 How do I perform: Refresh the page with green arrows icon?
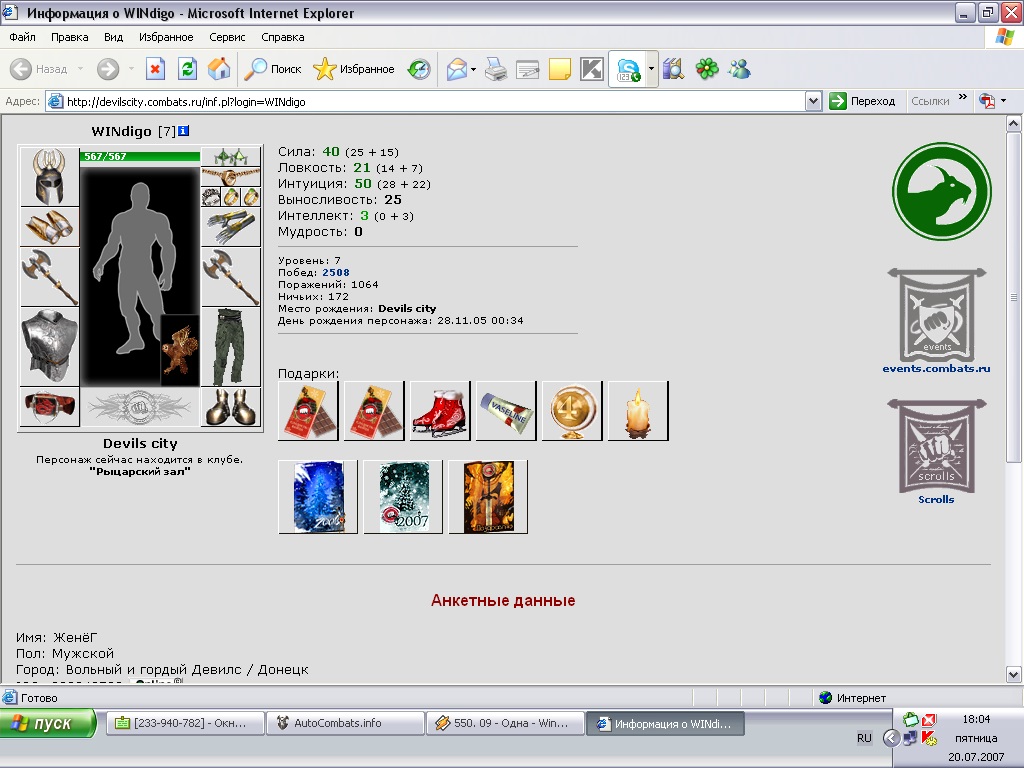[187, 69]
